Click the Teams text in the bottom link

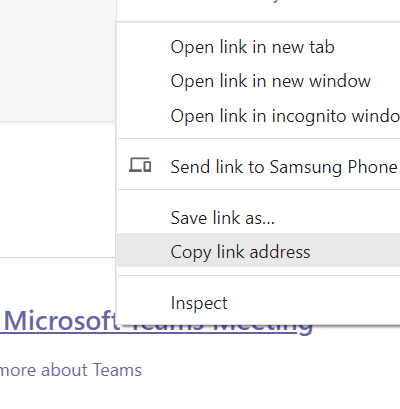coord(117,370)
